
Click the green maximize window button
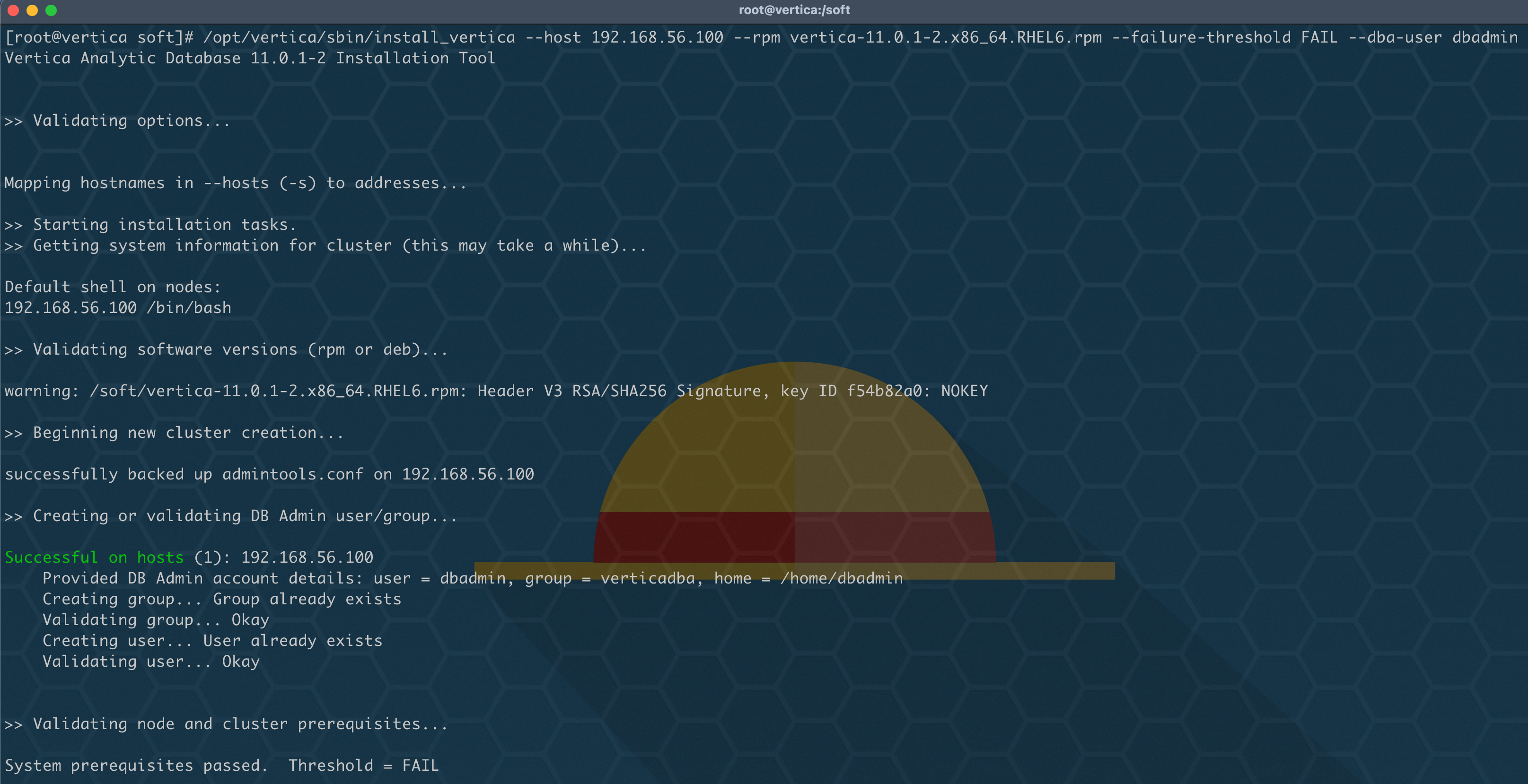click(x=51, y=10)
